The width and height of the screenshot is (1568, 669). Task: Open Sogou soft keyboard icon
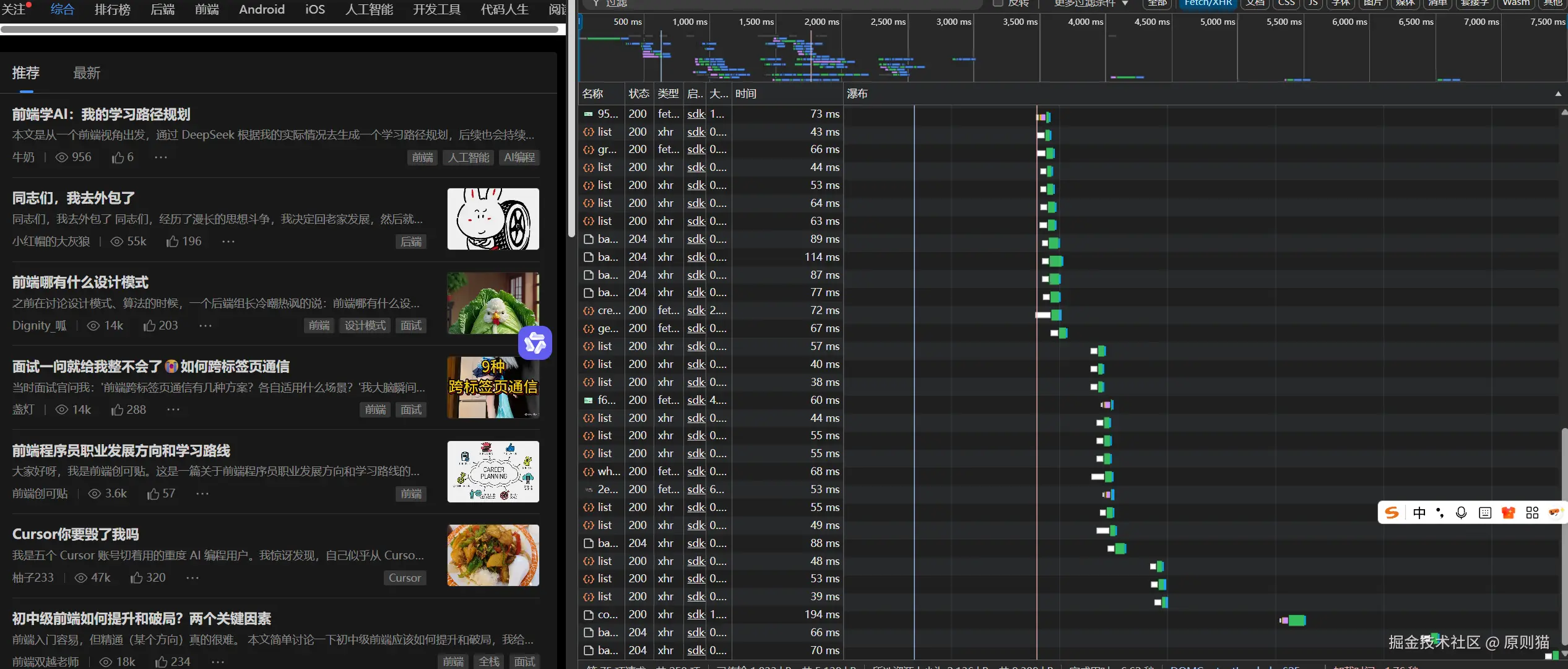coord(1484,513)
